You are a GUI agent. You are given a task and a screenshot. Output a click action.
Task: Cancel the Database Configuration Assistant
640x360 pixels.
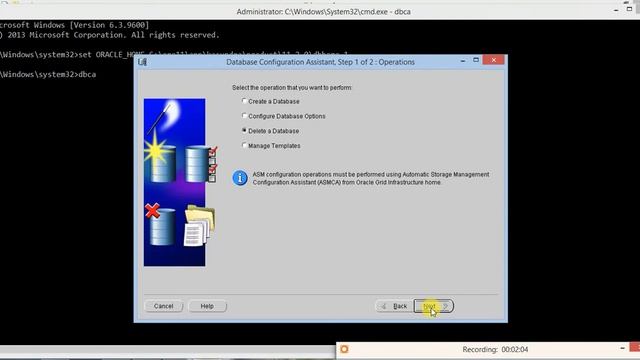coord(164,306)
